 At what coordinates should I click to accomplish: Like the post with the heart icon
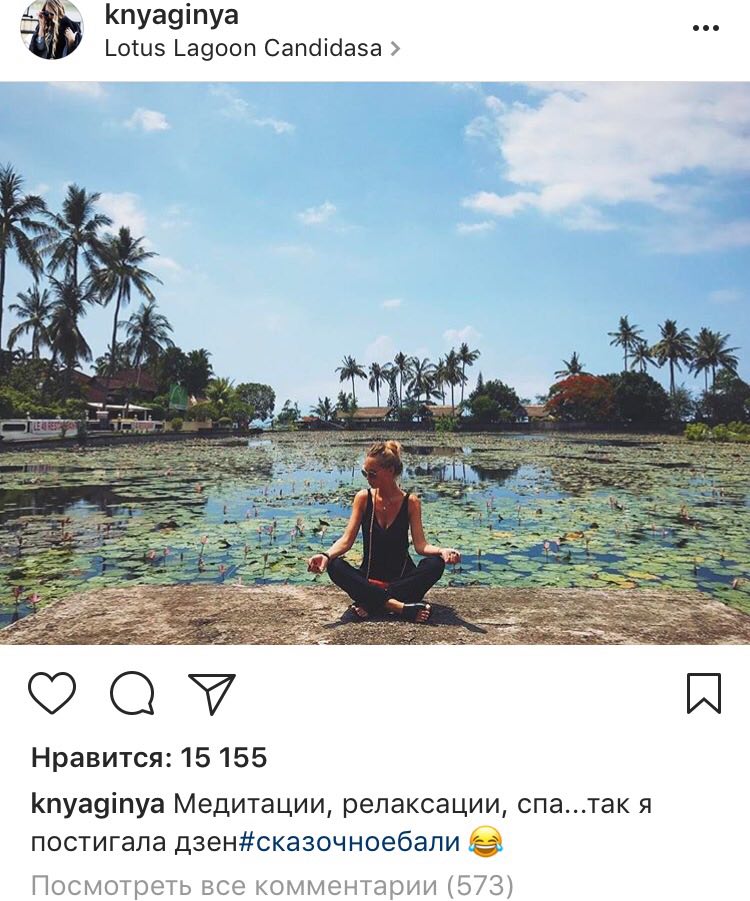click(x=52, y=692)
